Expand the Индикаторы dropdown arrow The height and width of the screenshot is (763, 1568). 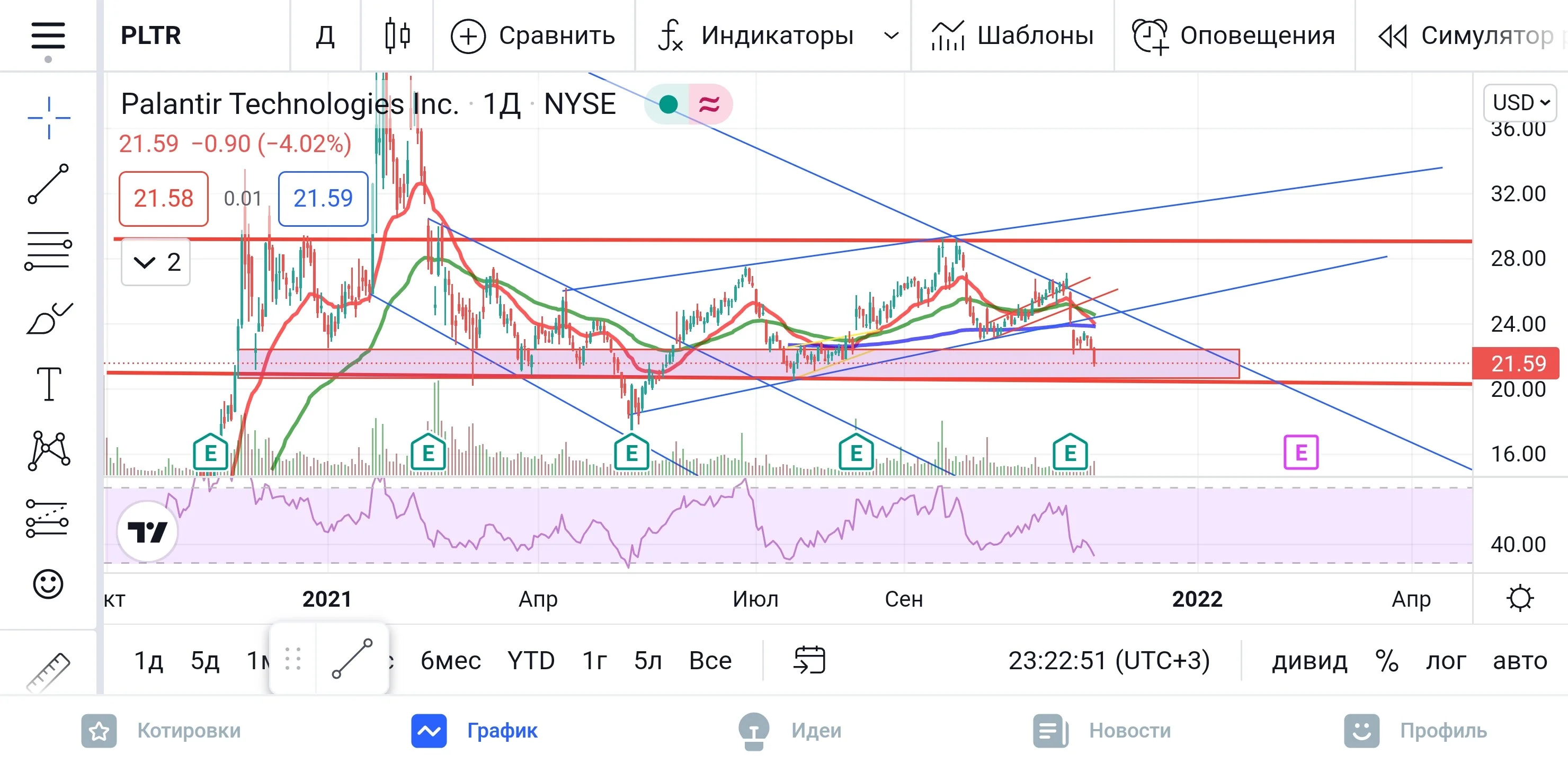891,36
